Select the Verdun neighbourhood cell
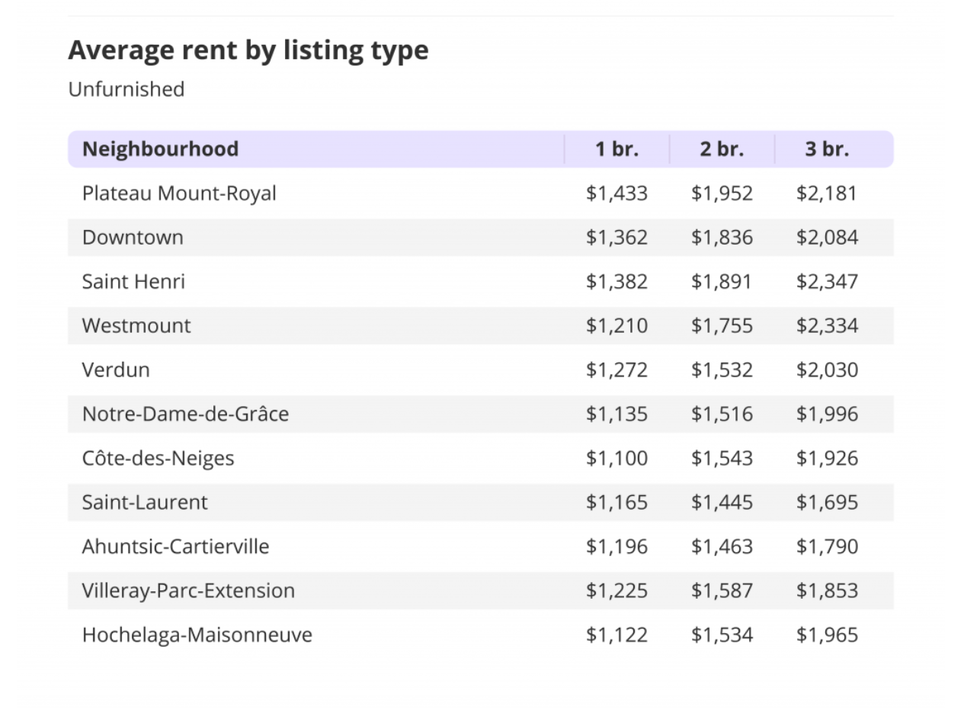Viewport: 980px width, 716px height. coord(116,369)
